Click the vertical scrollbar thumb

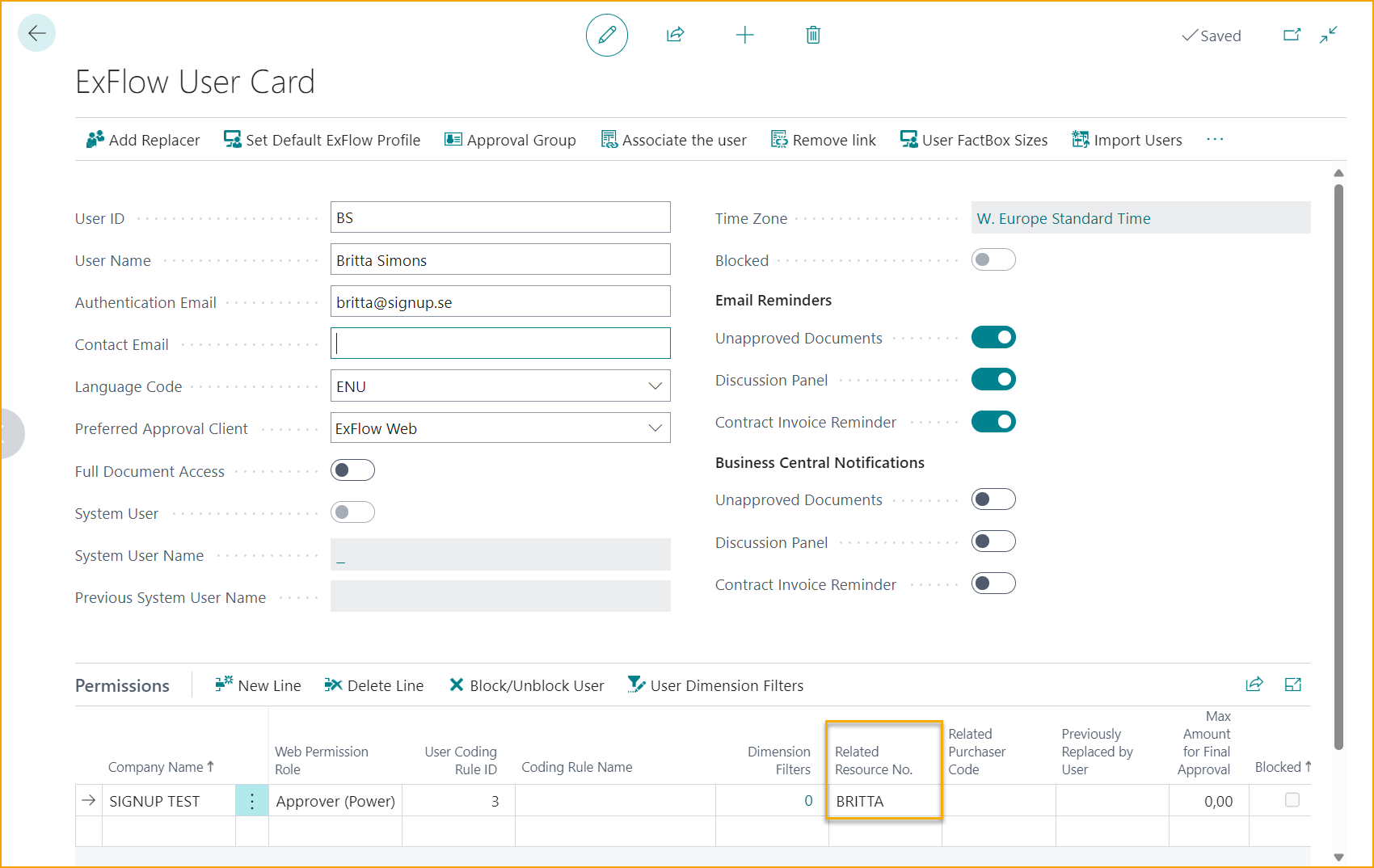[1338, 467]
